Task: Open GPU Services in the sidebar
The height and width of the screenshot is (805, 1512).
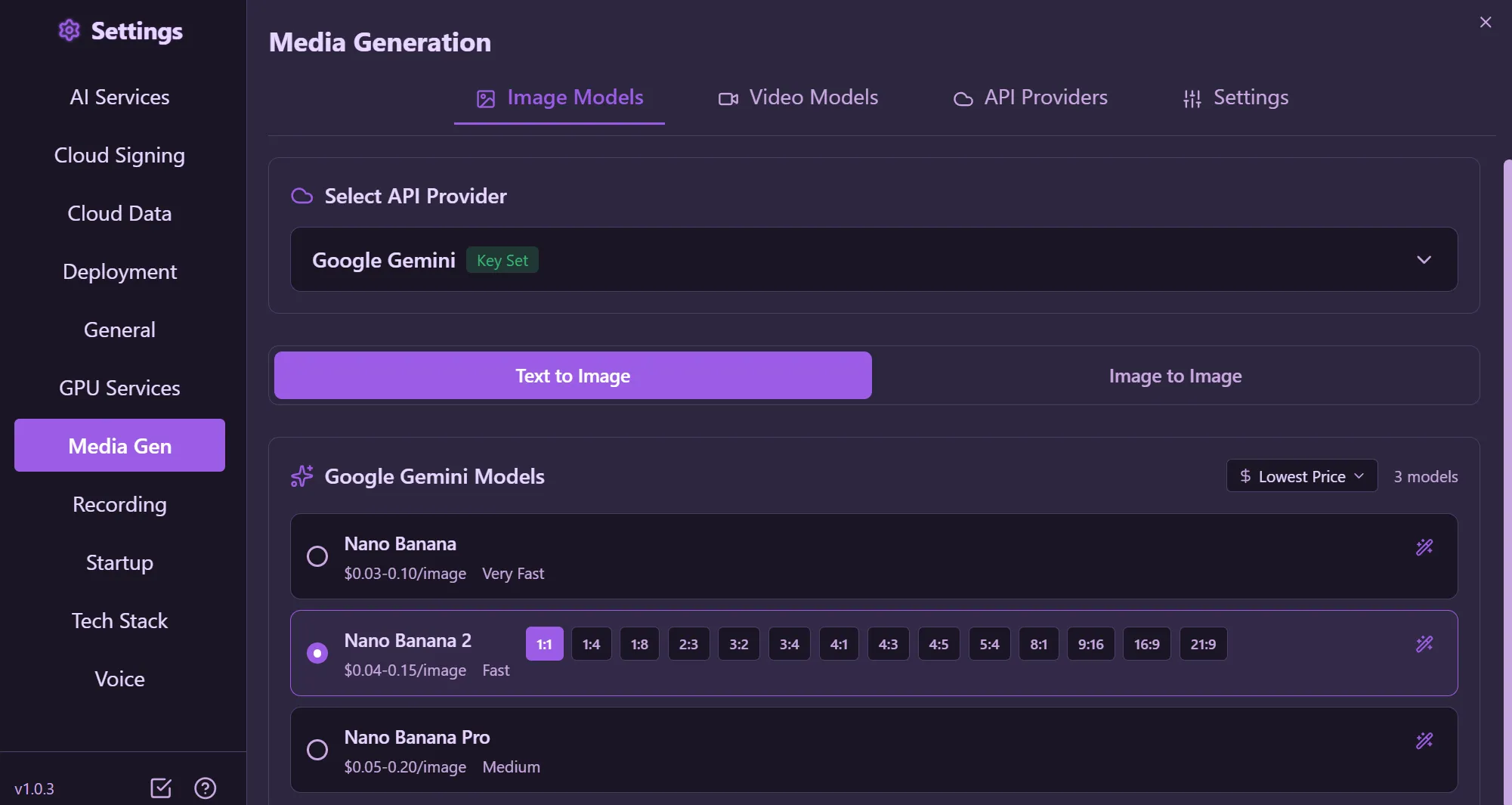Action: tap(119, 388)
